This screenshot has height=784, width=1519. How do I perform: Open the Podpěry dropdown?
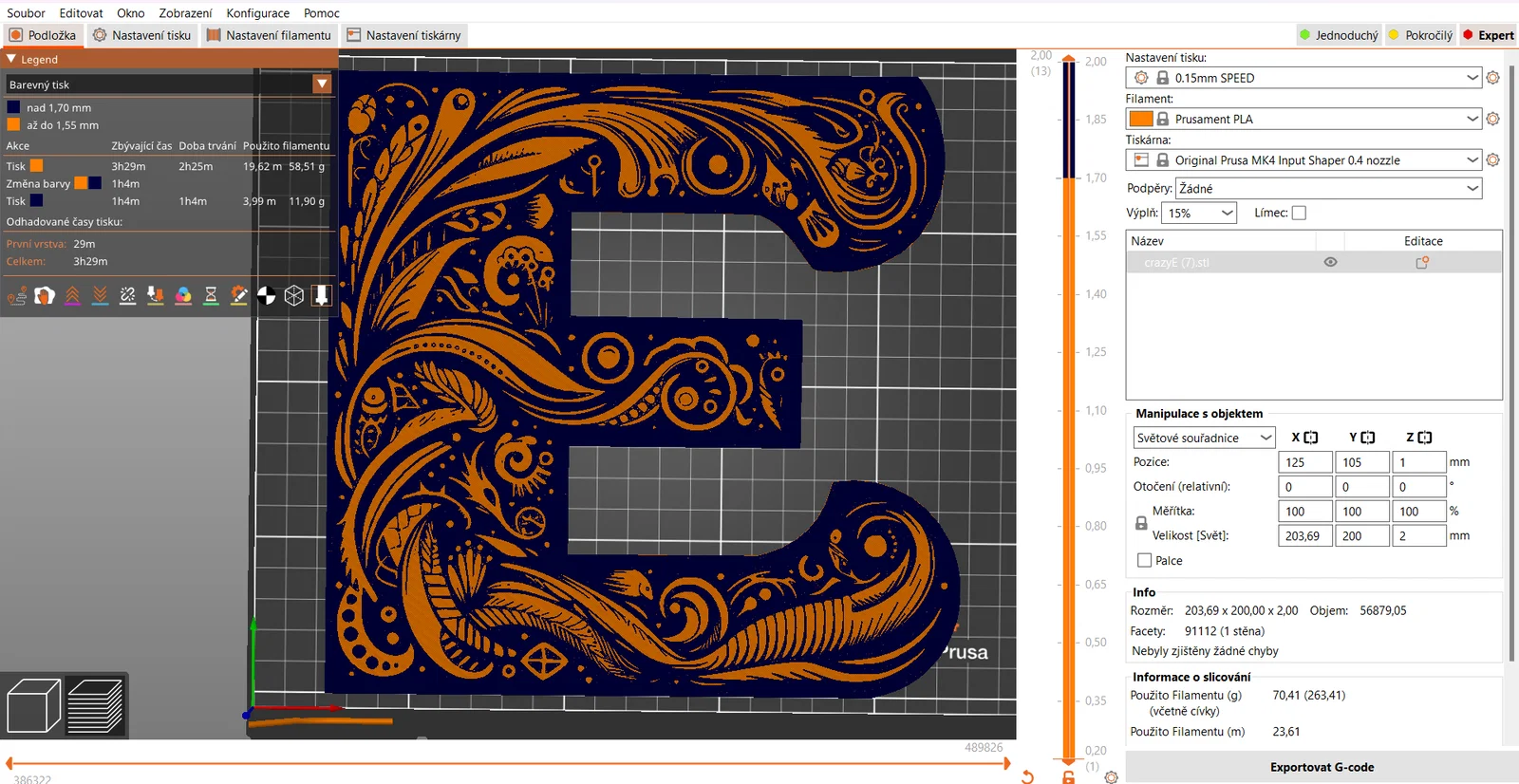[1327, 189]
